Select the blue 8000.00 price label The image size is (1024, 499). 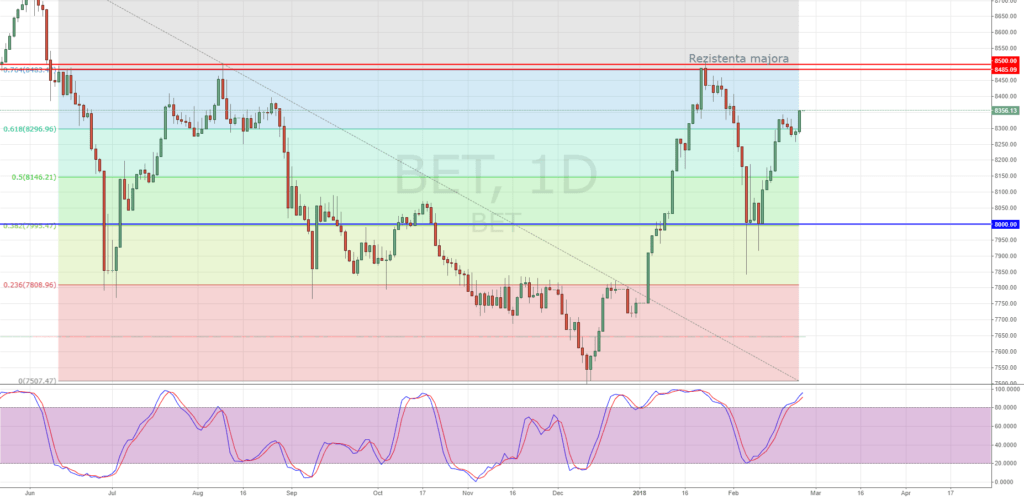tap(1004, 224)
